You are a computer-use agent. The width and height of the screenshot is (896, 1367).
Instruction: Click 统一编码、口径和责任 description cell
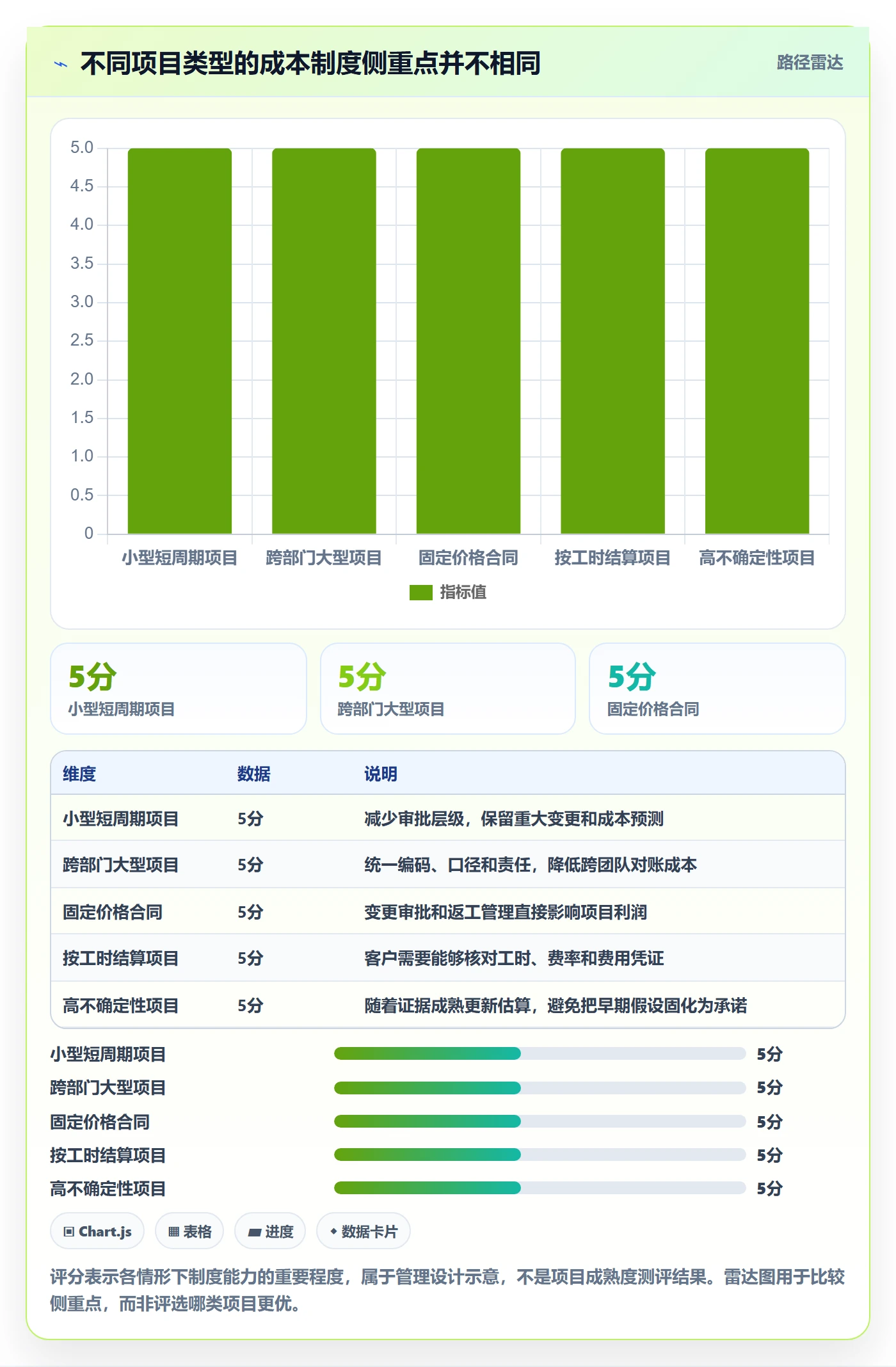(x=531, y=865)
